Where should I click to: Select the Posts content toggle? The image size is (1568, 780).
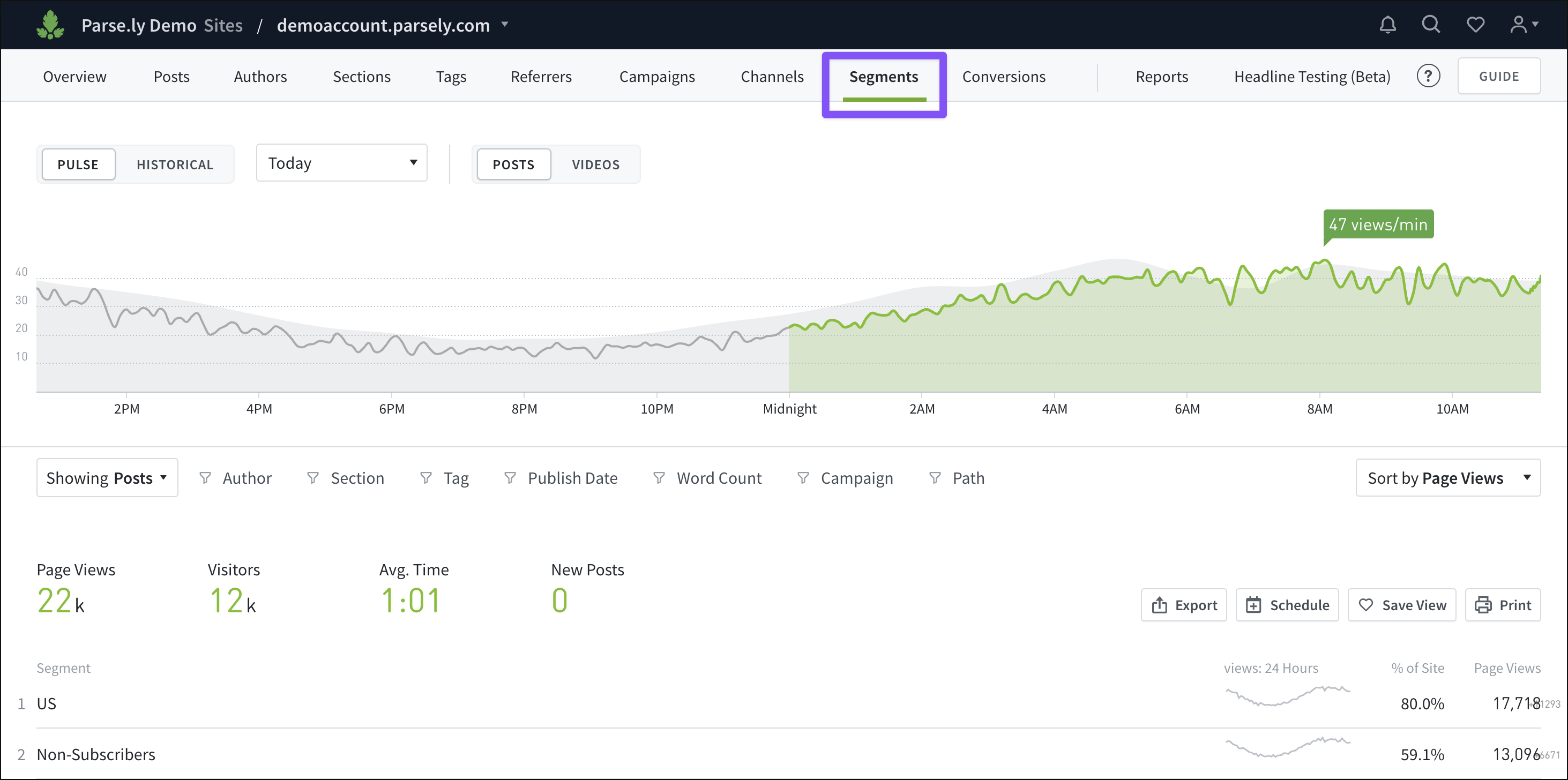pyautogui.click(x=514, y=164)
